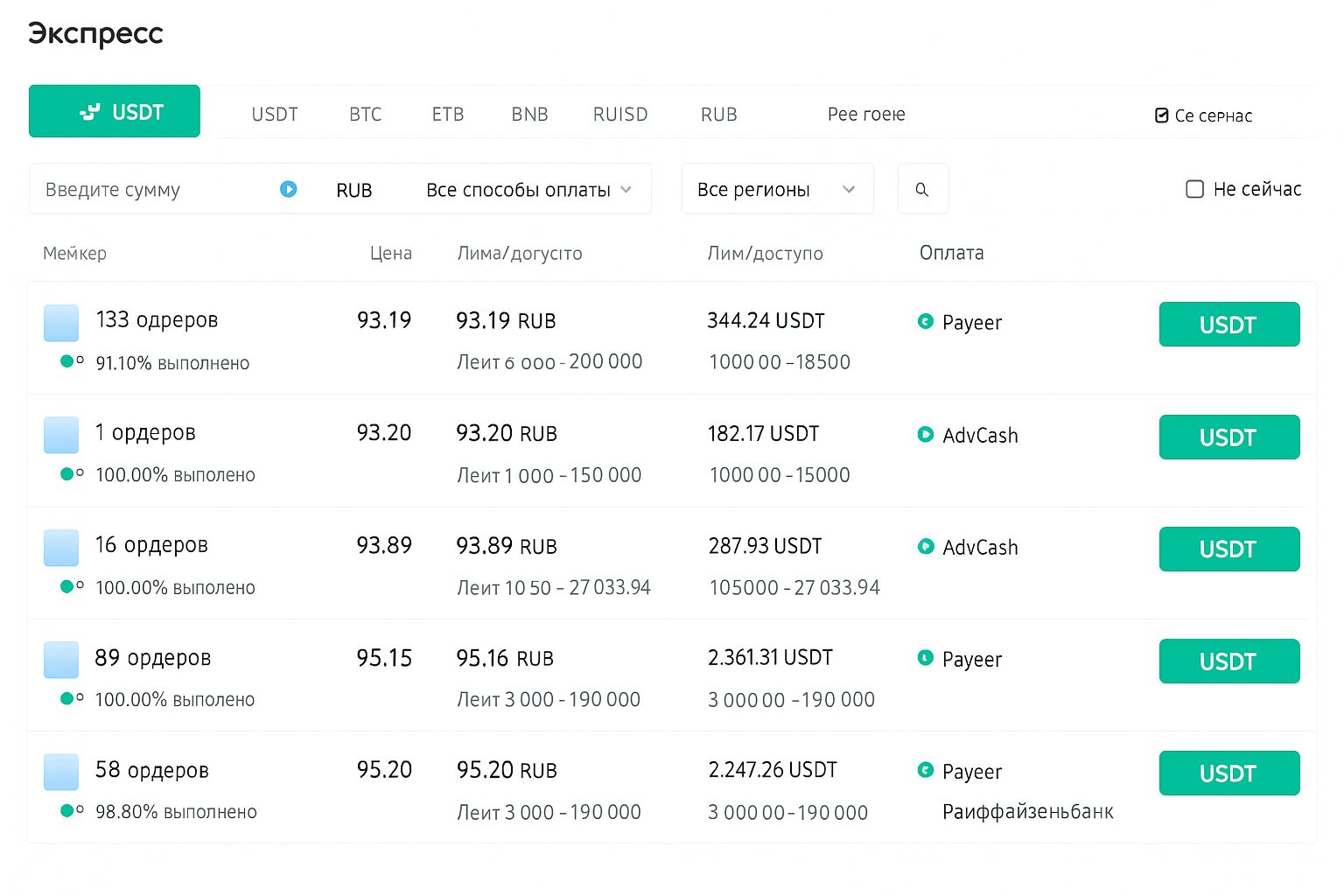Buy USDT from the 1 ордеров maker
Screen dimensions: 1344x896
point(1229,437)
